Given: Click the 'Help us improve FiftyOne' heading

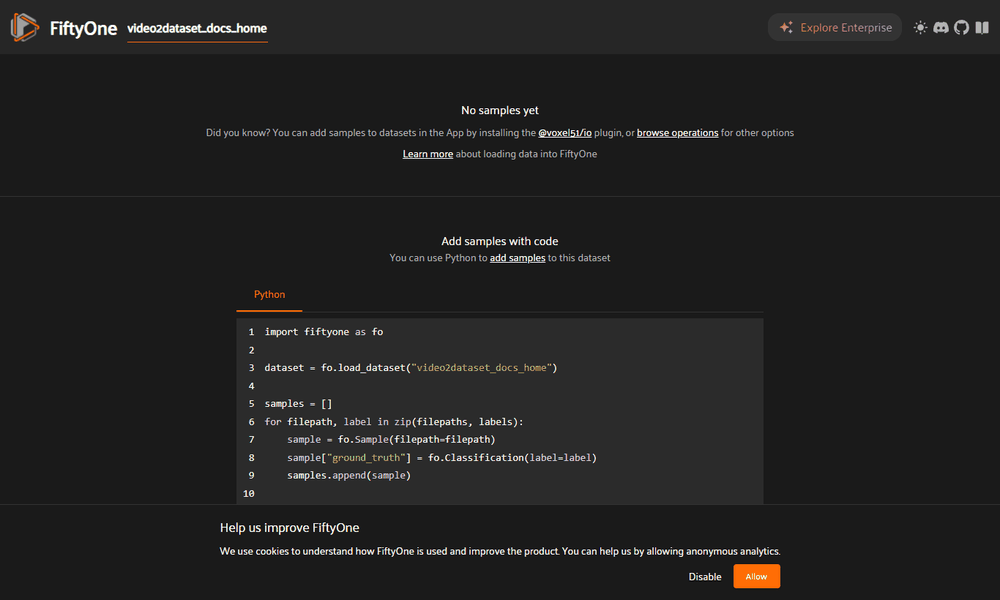Looking at the screenshot, I should click(290, 527).
